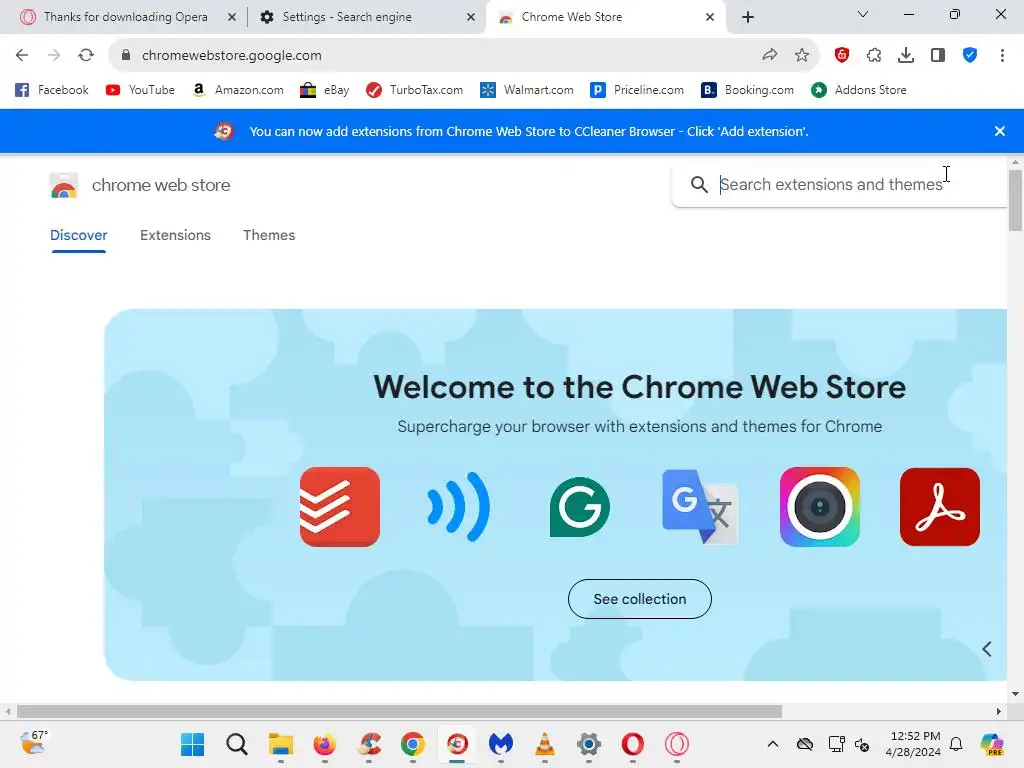Open the Adobe Acrobat extension icon
The image size is (1024, 768).
[x=940, y=507]
